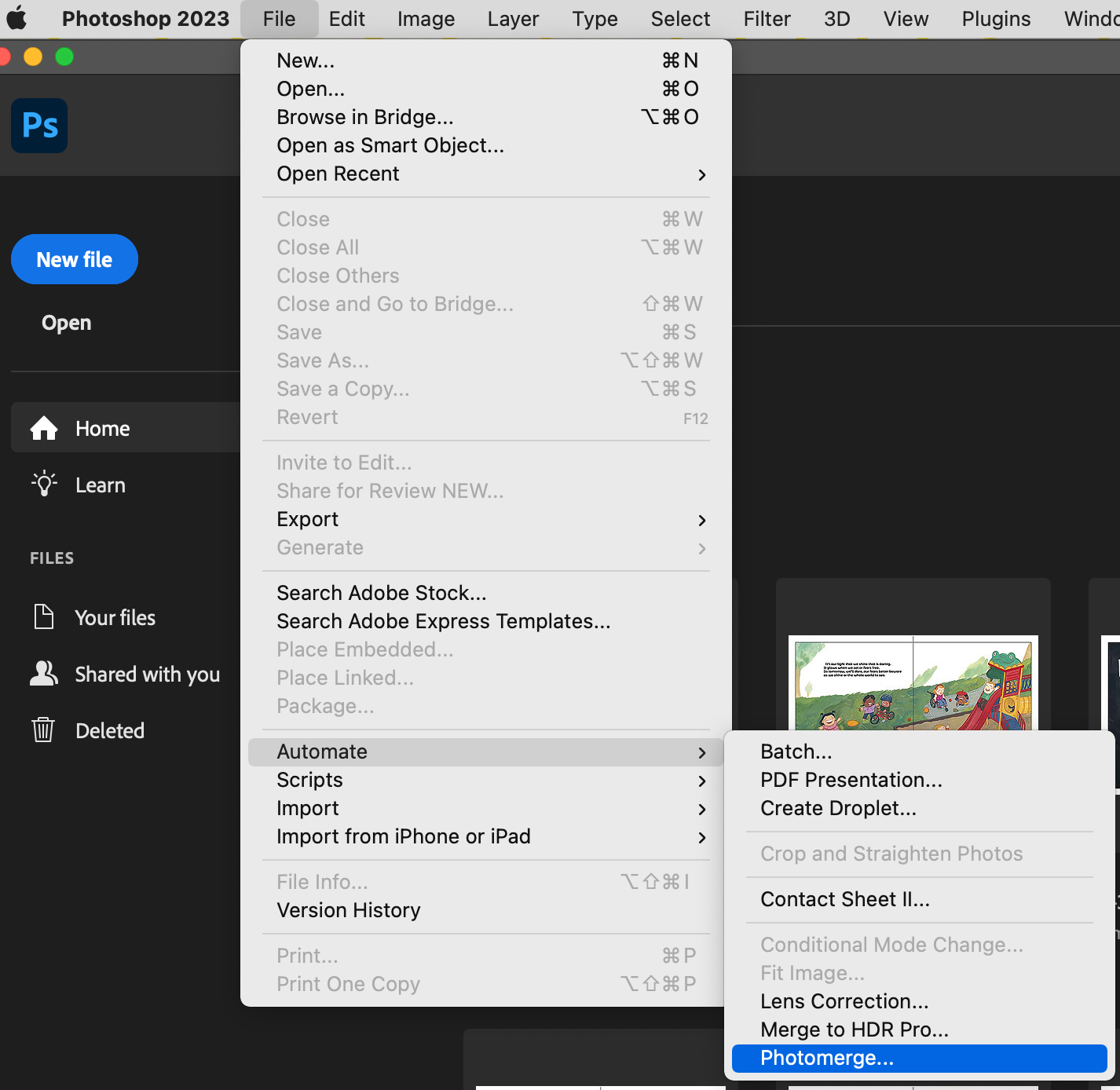Close the File menu in menu bar
The width and height of the screenshot is (1120, 1090).
279,19
